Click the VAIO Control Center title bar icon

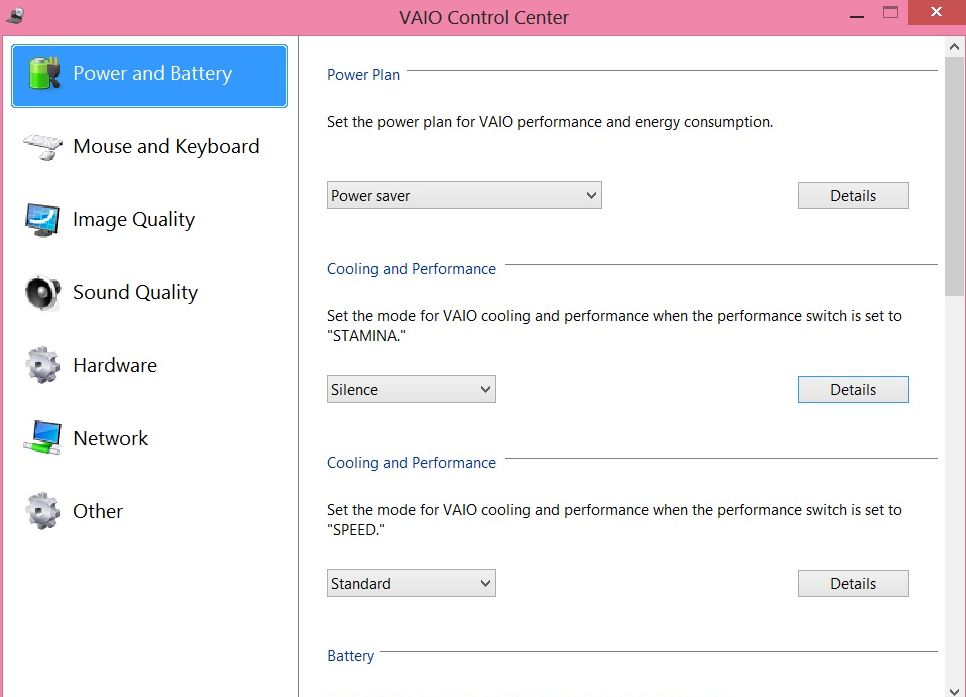point(15,16)
